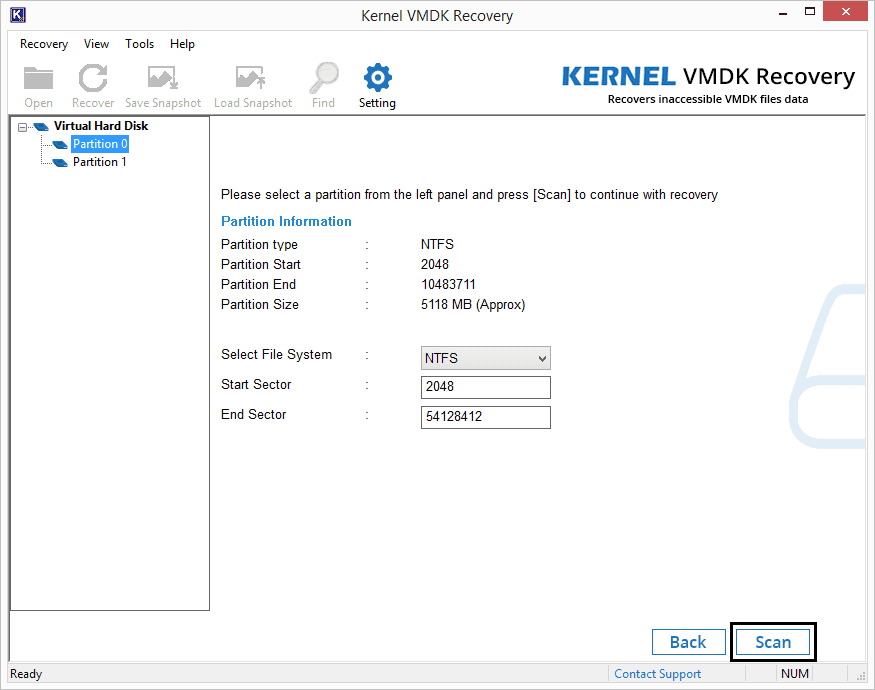Click the Scan button

coord(773,642)
